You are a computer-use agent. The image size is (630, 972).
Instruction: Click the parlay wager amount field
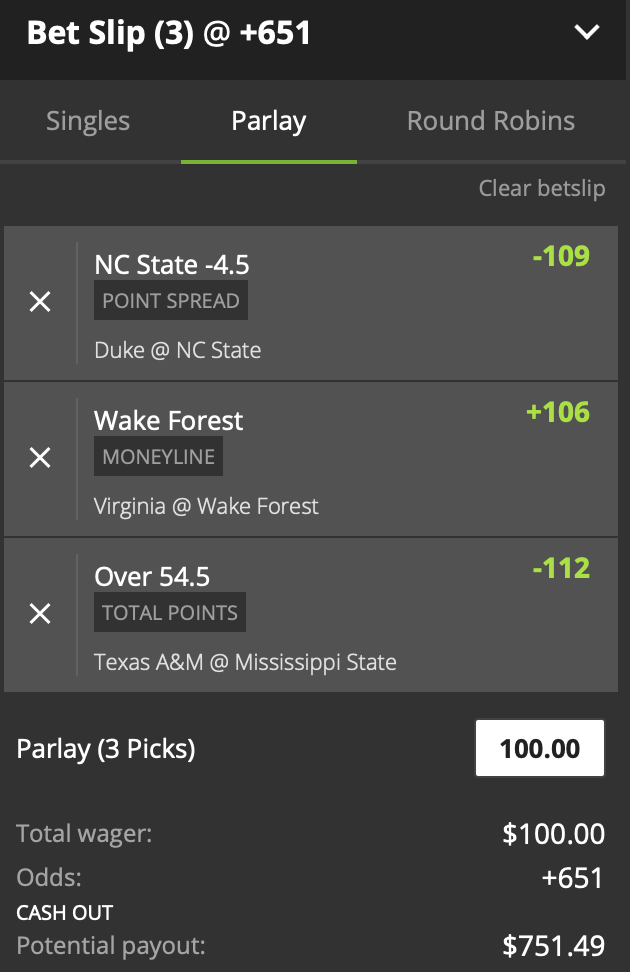[540, 748]
